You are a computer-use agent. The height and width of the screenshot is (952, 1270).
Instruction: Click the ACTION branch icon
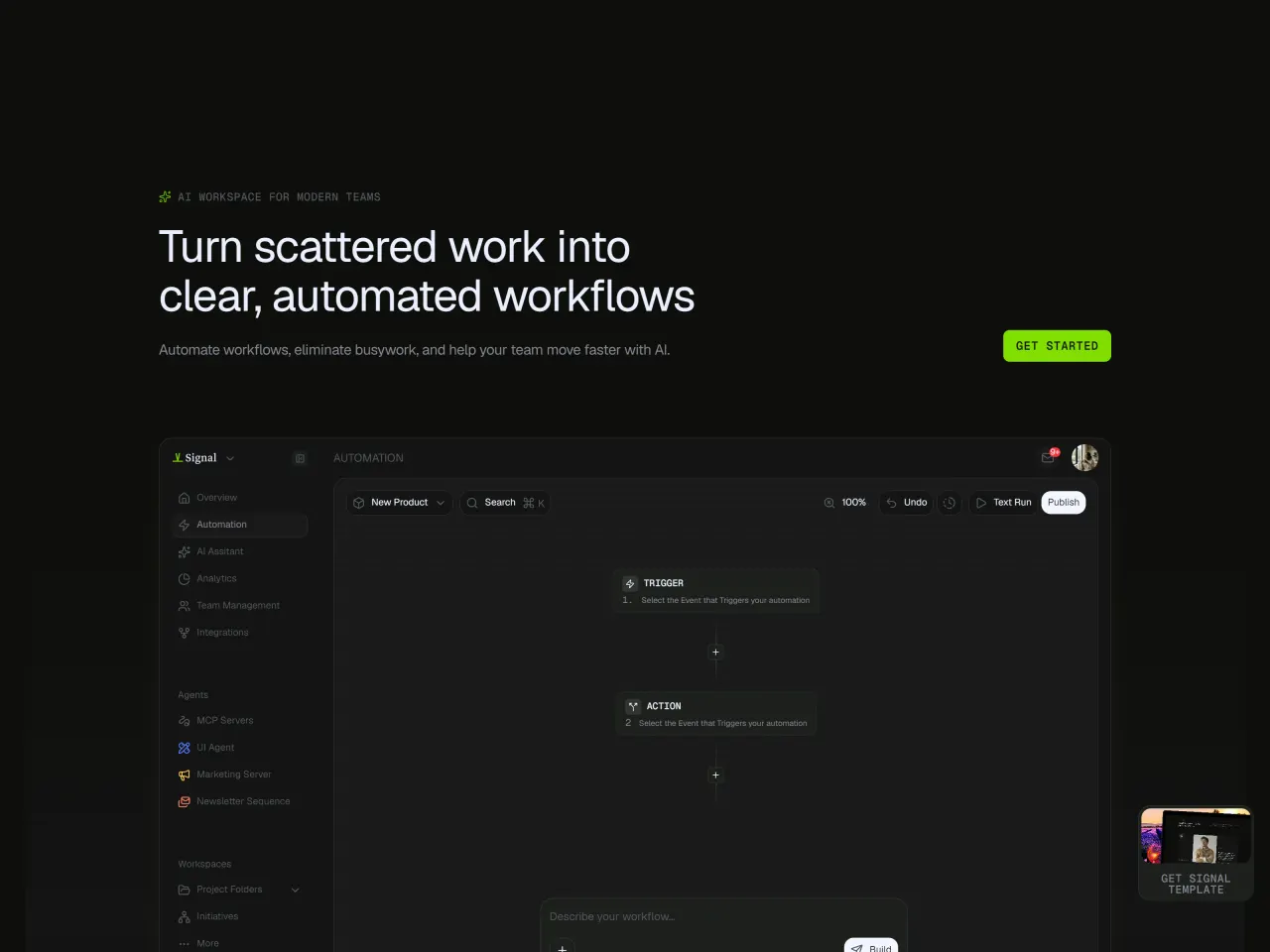coord(633,707)
